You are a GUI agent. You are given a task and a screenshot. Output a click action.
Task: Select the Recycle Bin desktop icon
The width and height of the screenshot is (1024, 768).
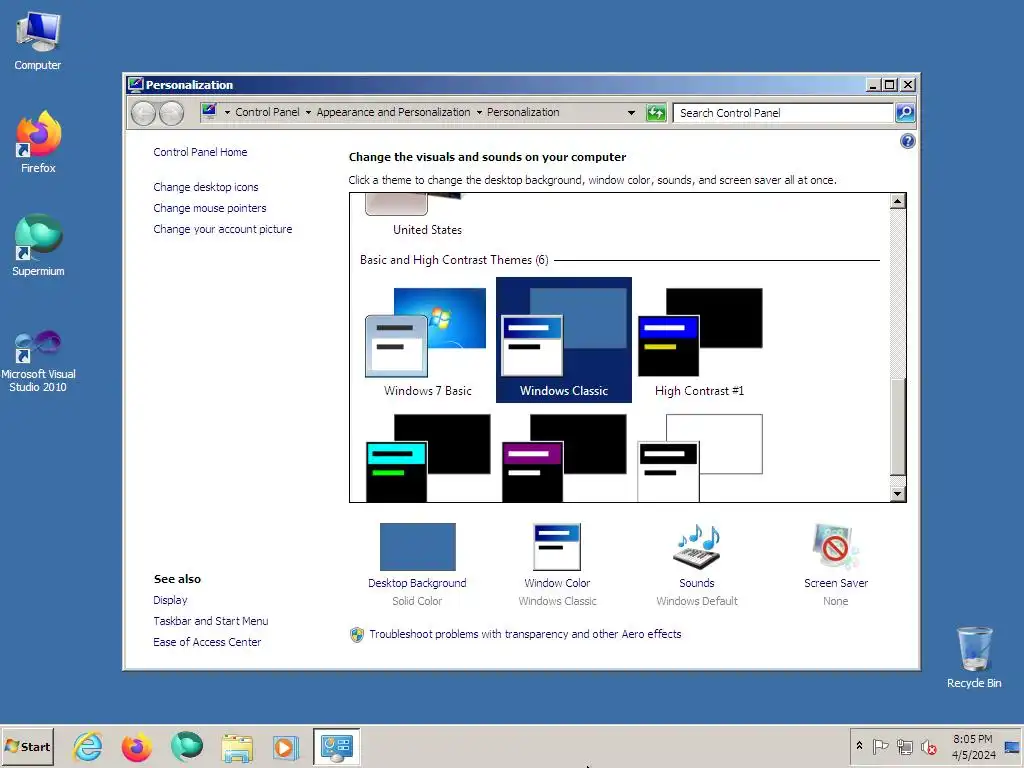click(974, 658)
